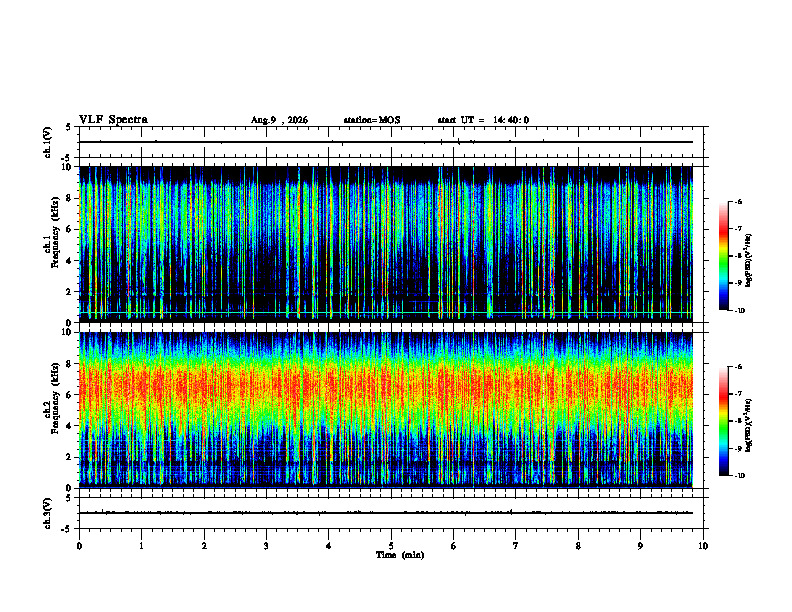This screenshot has height=612, width=792.
Task: Click the "station=MOS" header label
Action: [372, 120]
